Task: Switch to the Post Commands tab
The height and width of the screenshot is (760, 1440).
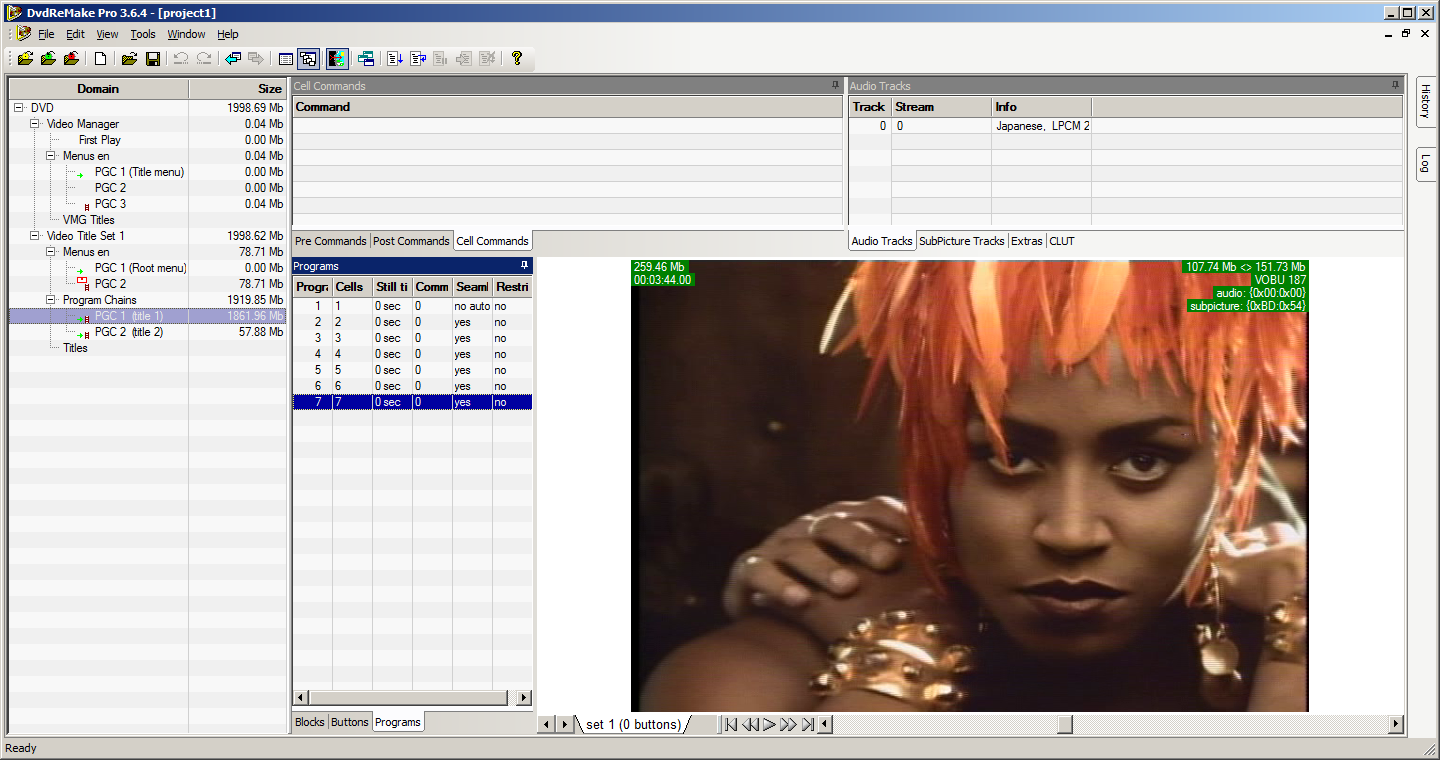Action: point(411,241)
